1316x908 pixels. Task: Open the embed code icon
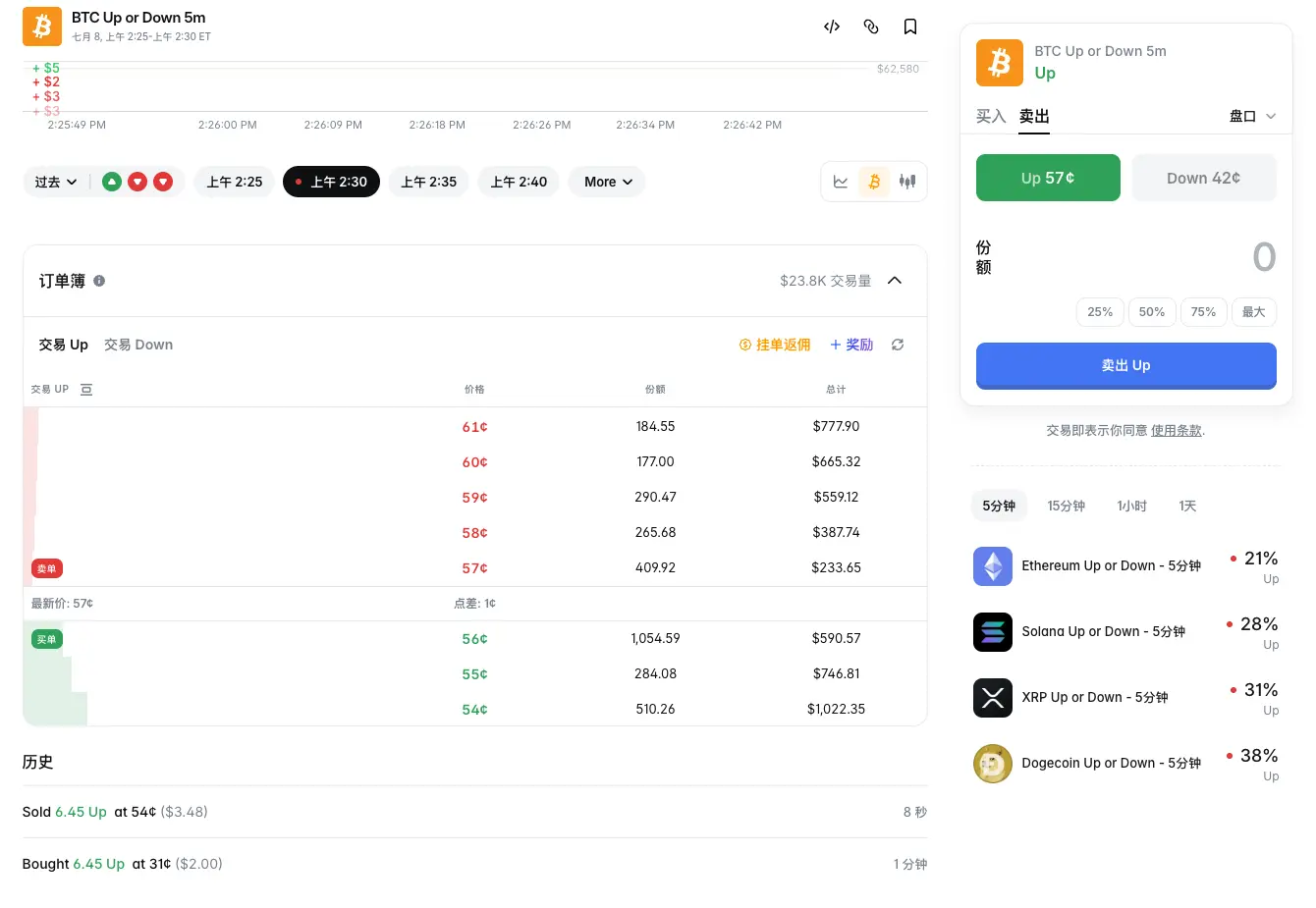832,27
